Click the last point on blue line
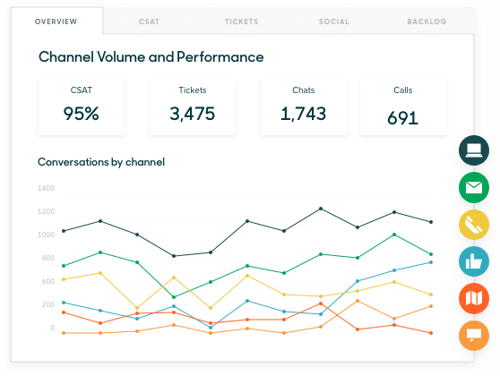Screen dimensions: 500x376 (431, 262)
